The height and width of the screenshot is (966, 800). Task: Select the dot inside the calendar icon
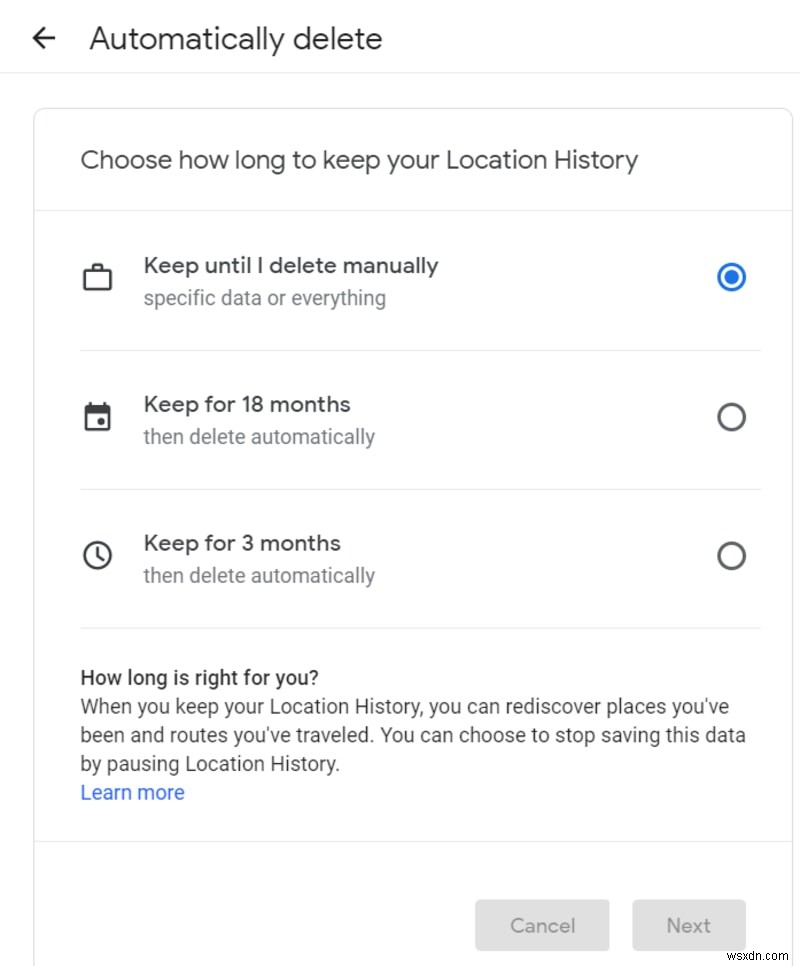click(x=100, y=420)
